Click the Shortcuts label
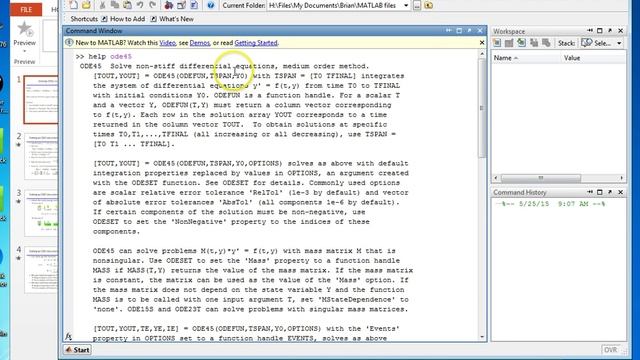640x360 pixels. point(84,19)
